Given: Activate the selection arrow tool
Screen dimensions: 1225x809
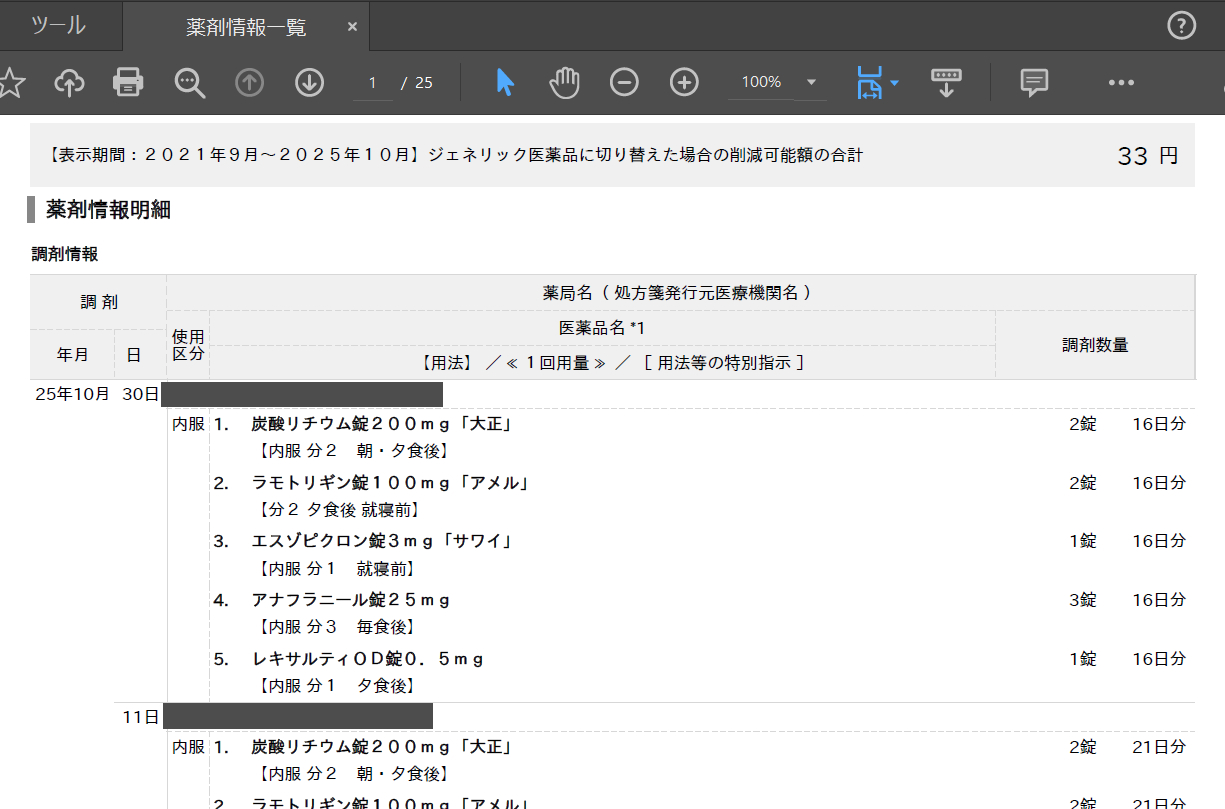Looking at the screenshot, I should (505, 83).
